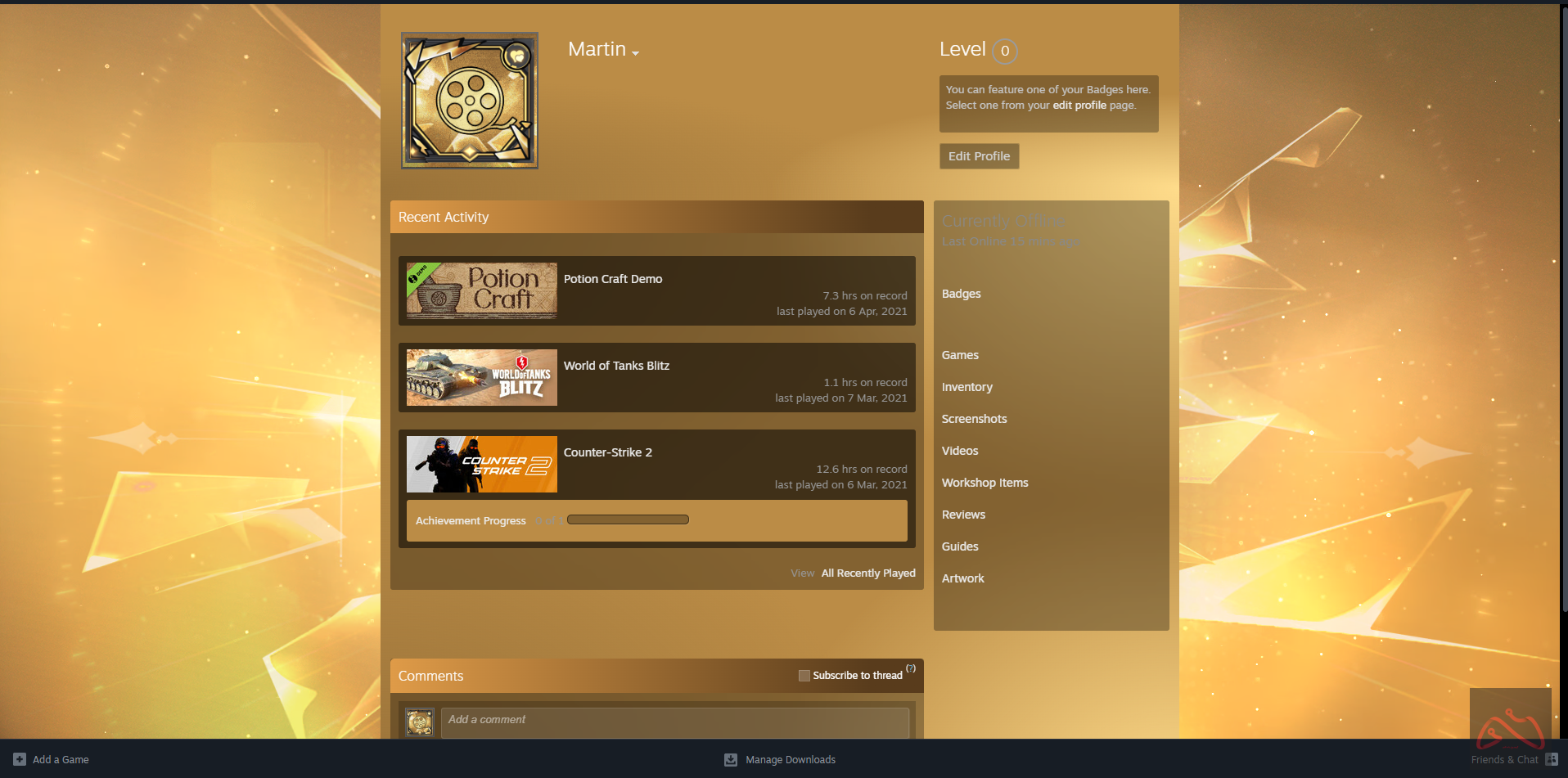Expand the Martin username dropdown arrow
This screenshot has height=778, width=1568.
point(635,53)
